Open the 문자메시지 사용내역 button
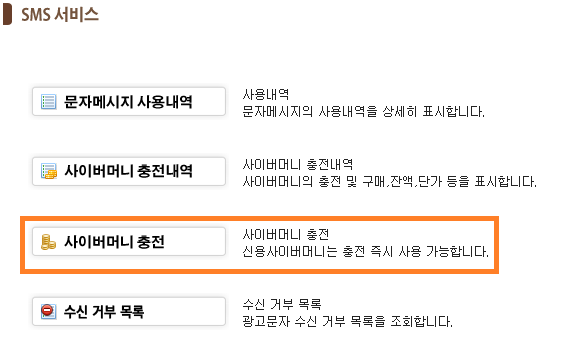570x360 pixels. [x=129, y=101]
